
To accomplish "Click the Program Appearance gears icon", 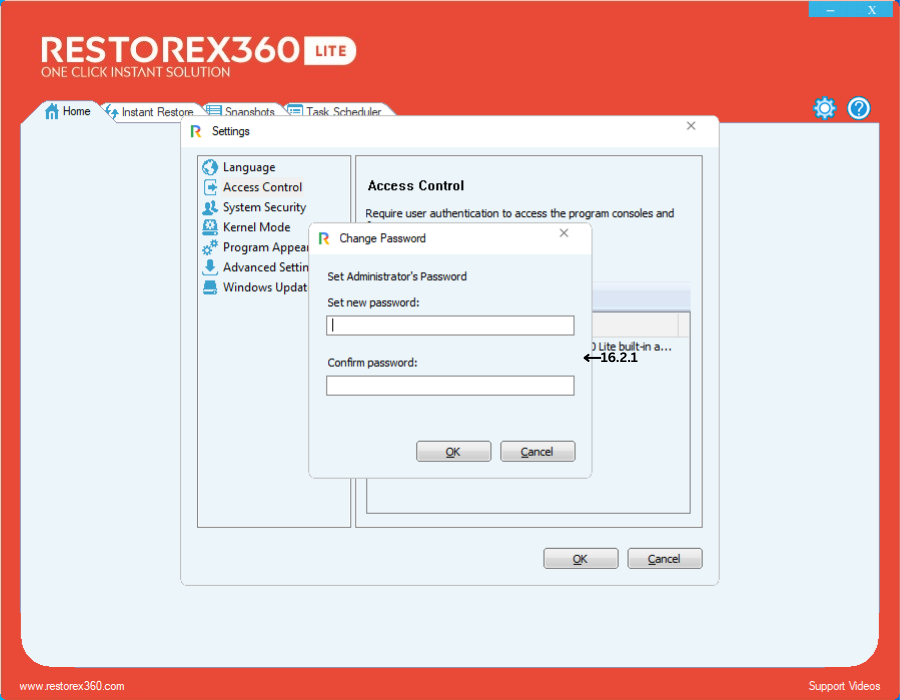I will [x=210, y=247].
